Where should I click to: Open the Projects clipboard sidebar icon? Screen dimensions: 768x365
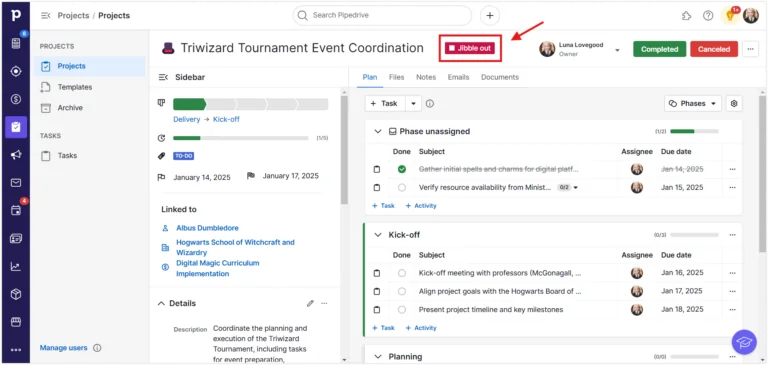(x=16, y=127)
